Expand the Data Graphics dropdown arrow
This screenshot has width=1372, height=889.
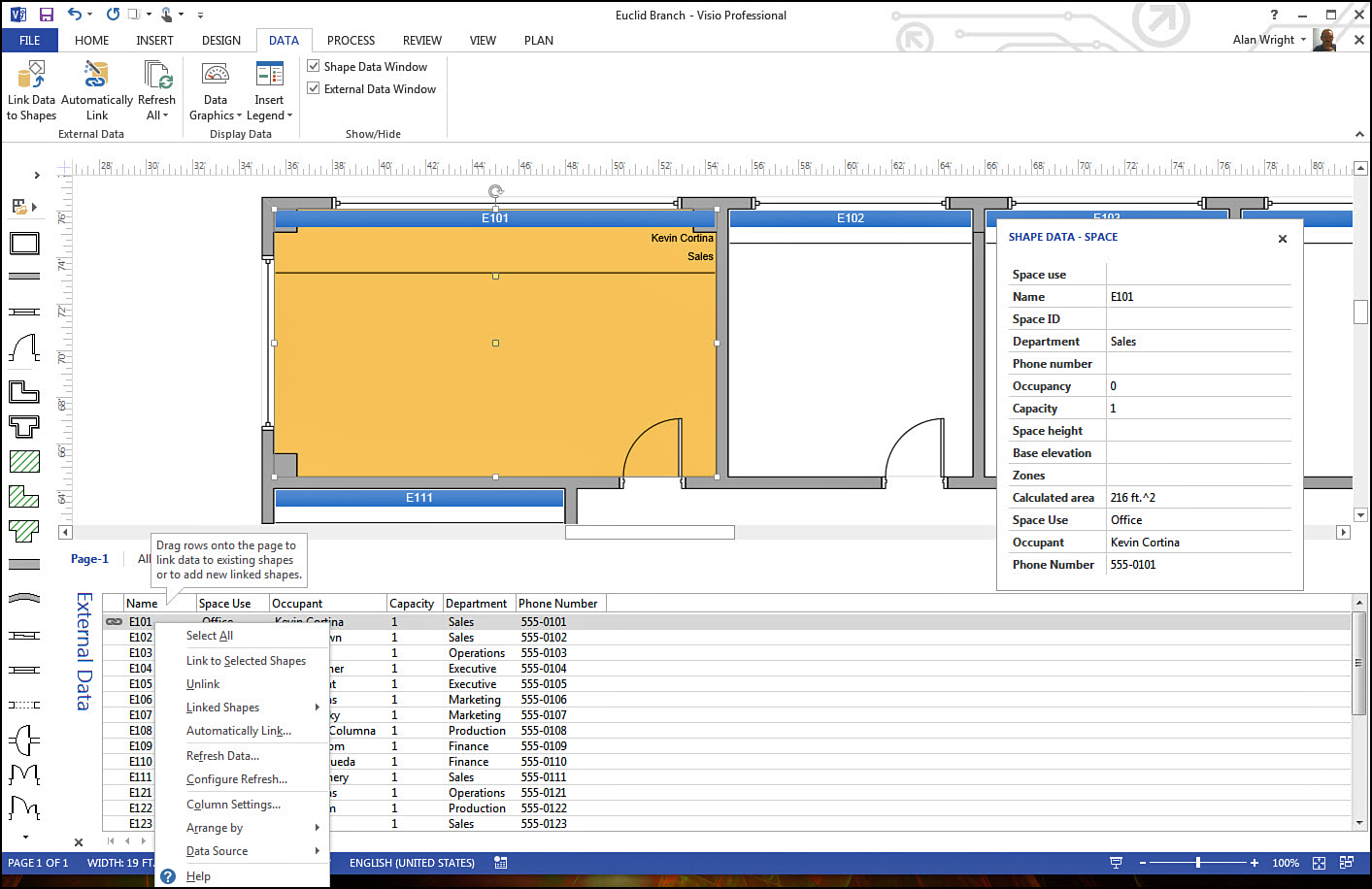[239, 115]
